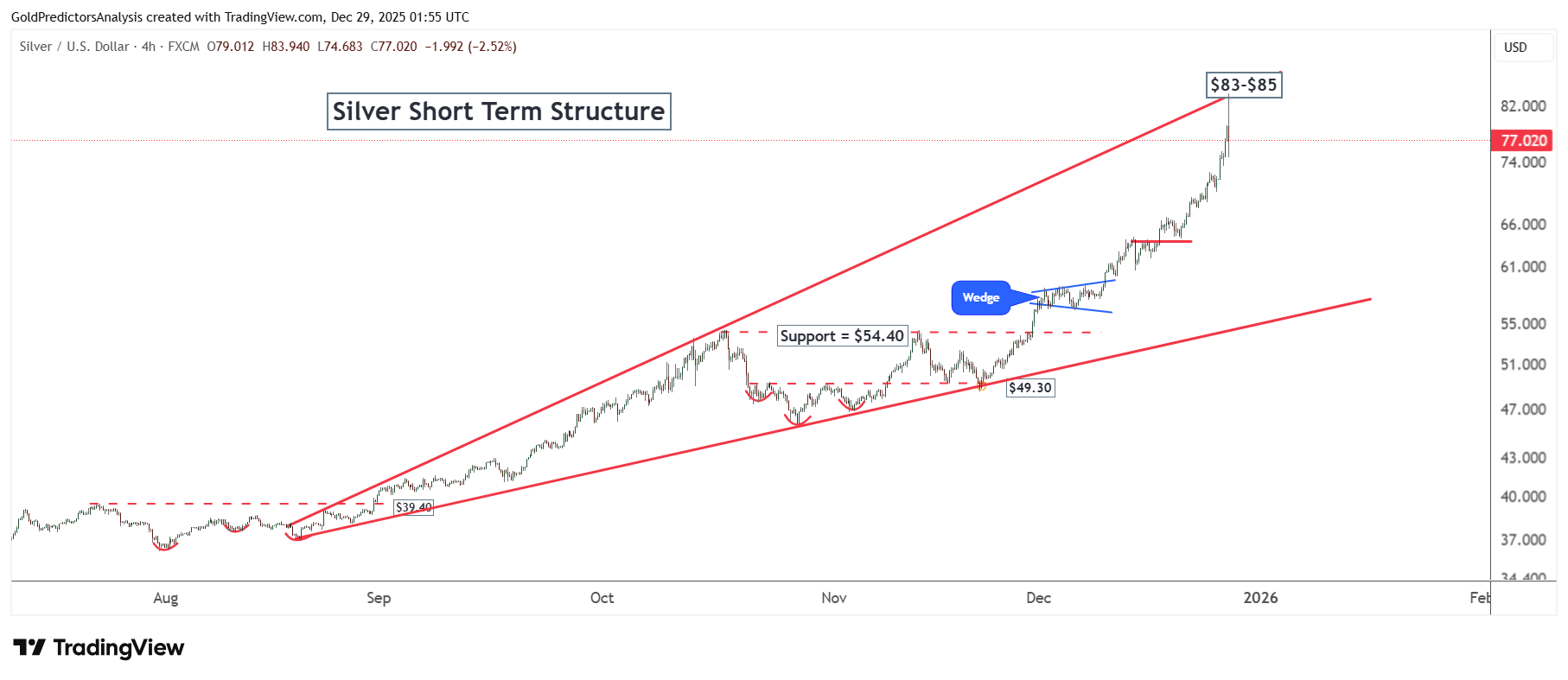Image resolution: width=1568 pixels, height=680 pixels.
Task: Click the −1.992 (−2.52%) change value
Action: (470, 47)
